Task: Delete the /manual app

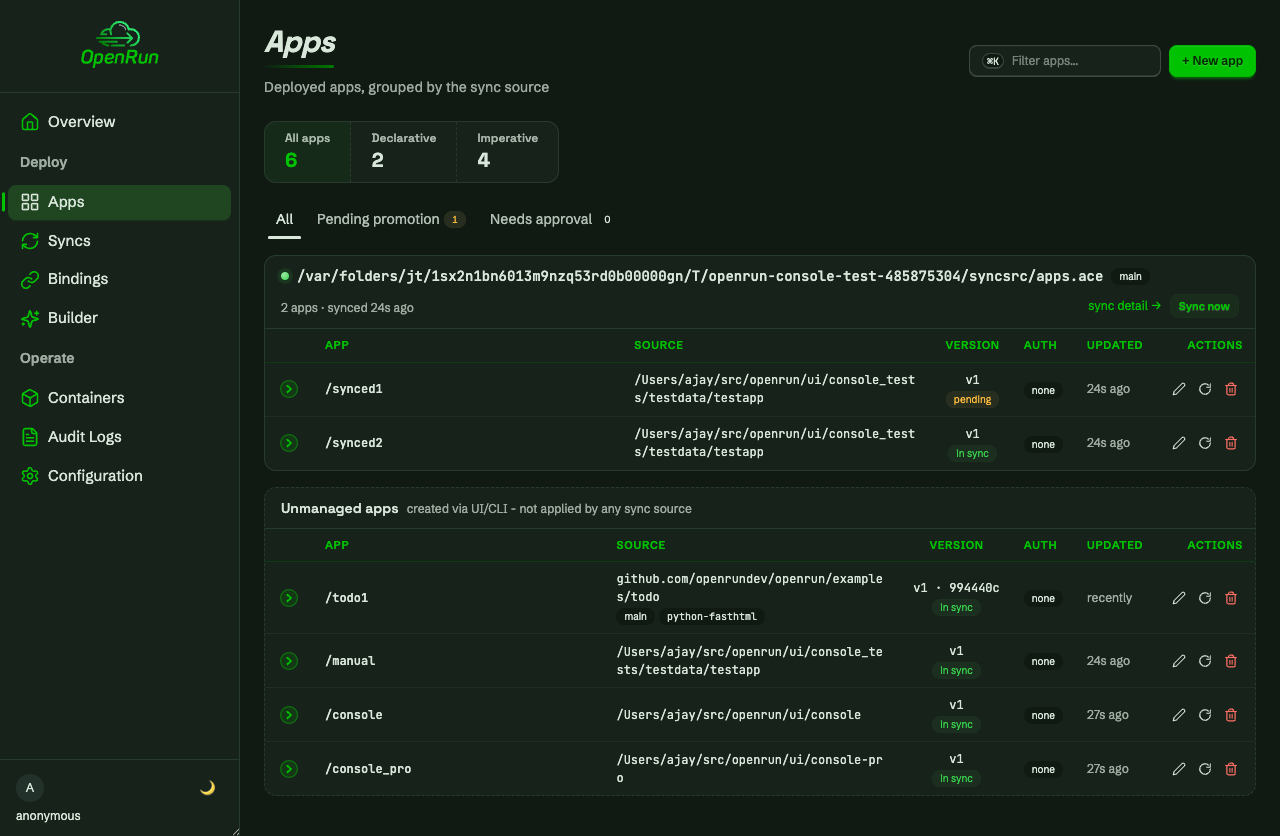Action: point(1231,661)
